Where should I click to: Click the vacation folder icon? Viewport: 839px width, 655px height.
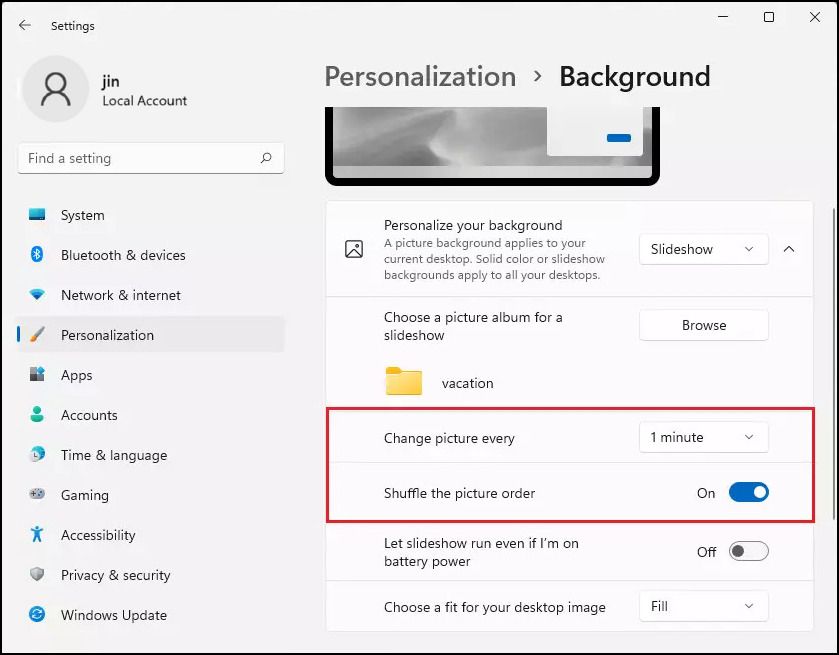click(403, 381)
